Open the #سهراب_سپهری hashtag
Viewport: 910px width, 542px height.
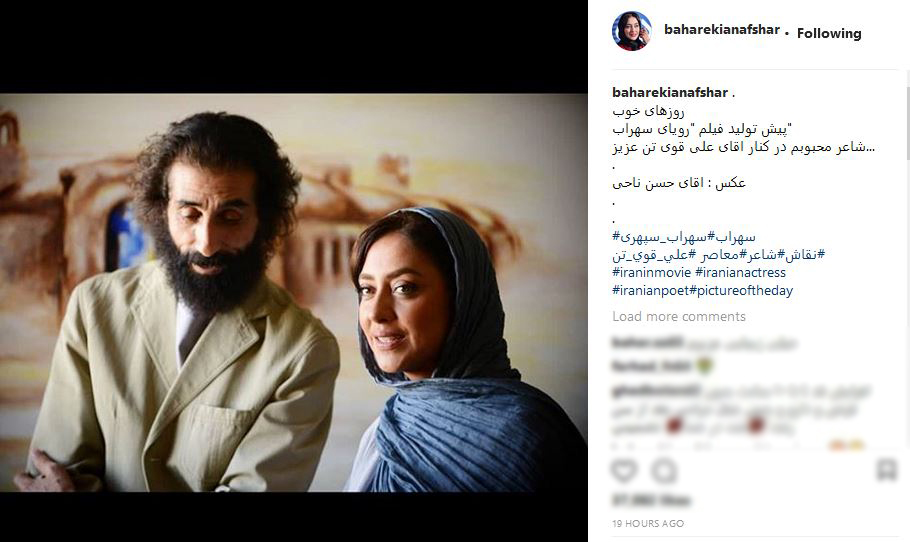click(x=659, y=237)
